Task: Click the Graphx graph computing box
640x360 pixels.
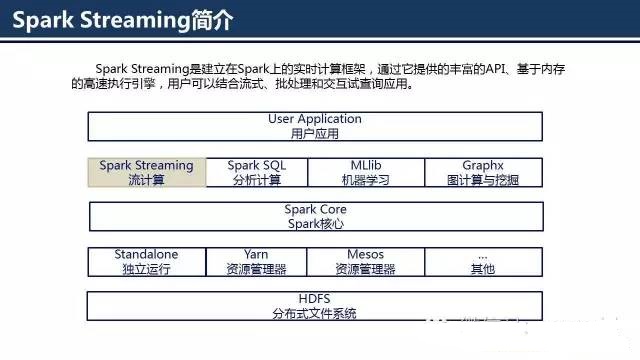Action: pyautogui.click(x=484, y=172)
